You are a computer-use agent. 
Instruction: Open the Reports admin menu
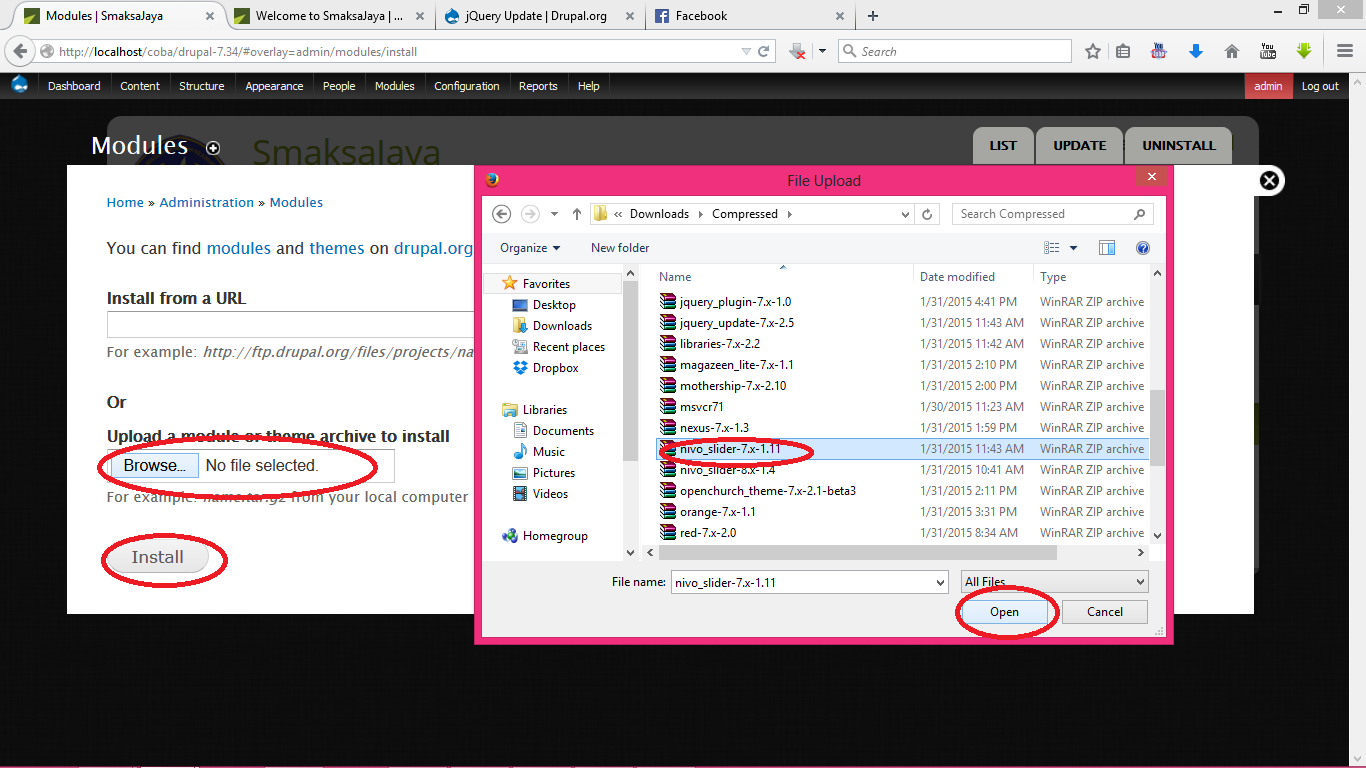coord(538,86)
